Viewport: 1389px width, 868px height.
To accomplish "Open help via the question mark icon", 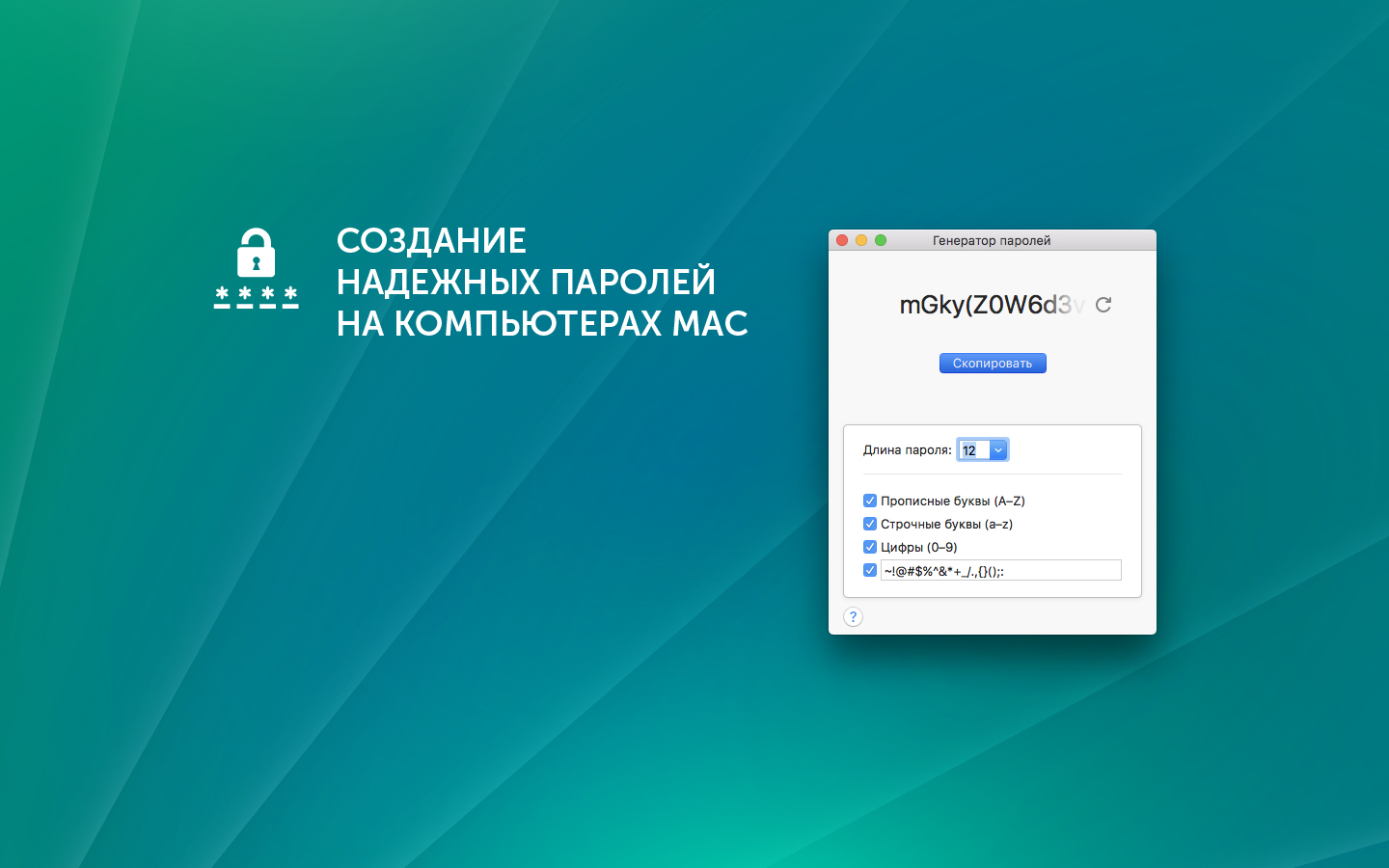I will (x=853, y=616).
